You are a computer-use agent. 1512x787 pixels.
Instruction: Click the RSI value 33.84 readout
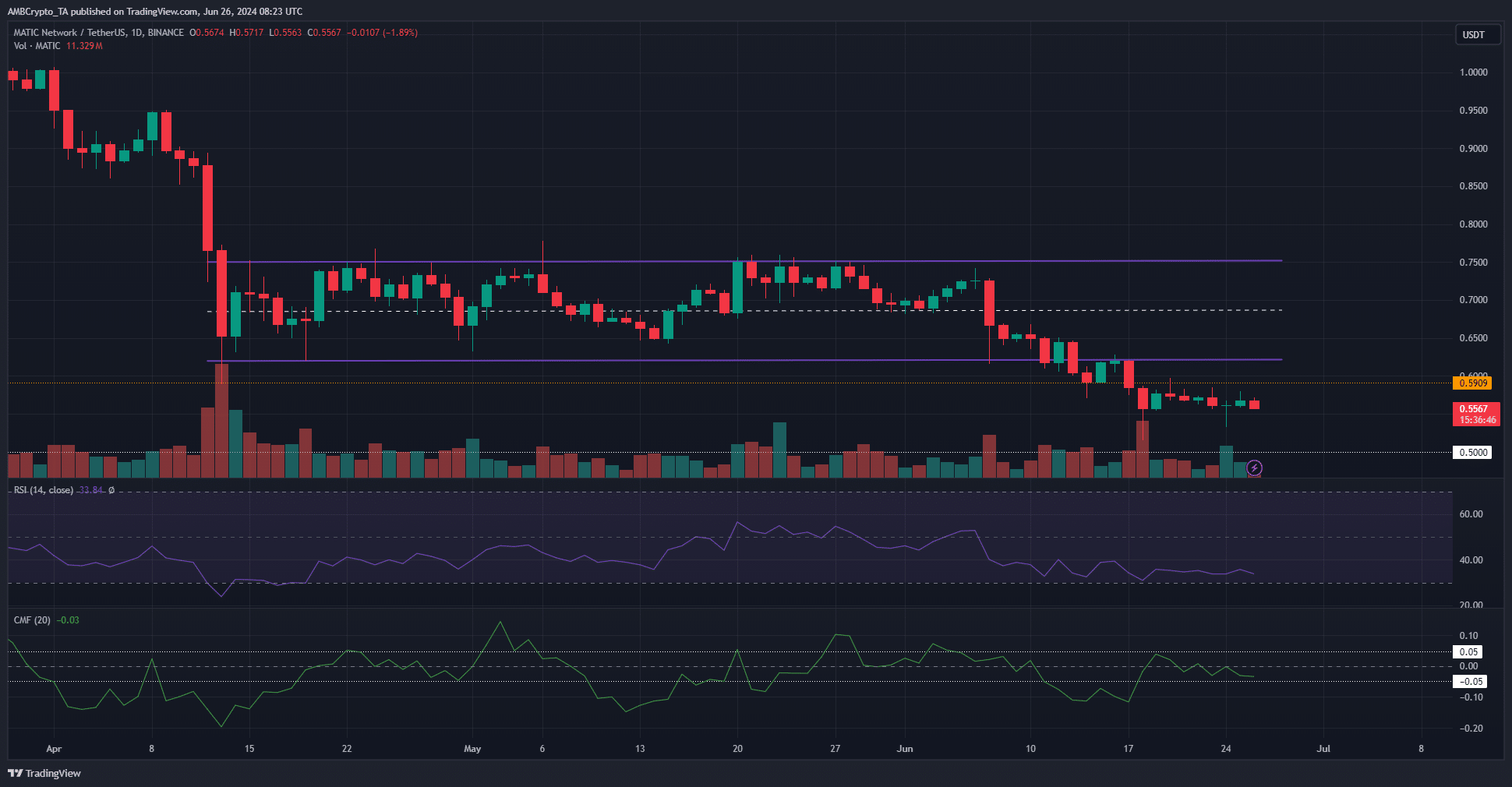pos(90,490)
